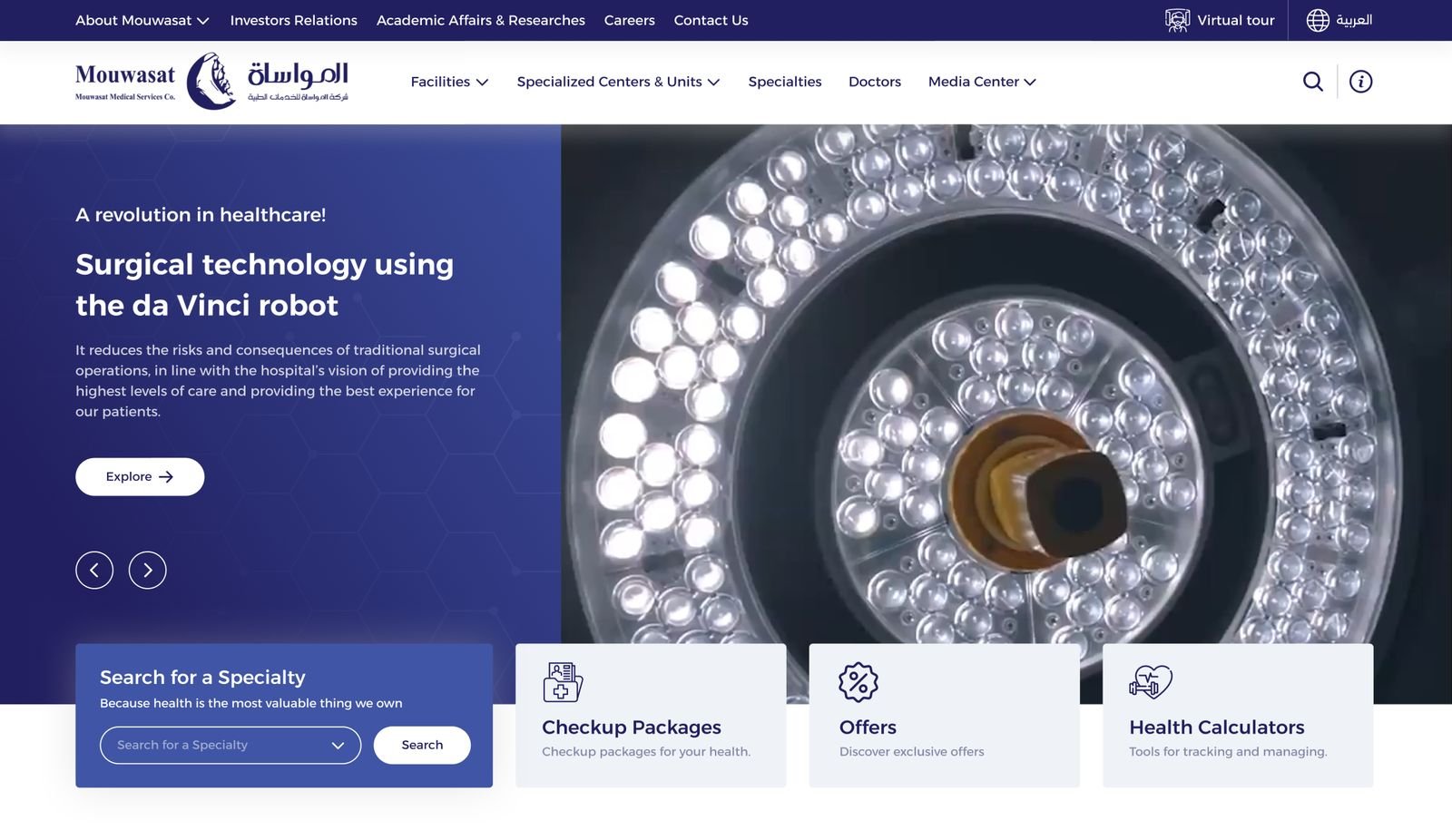Expand About Mouwasat dropdown
This screenshot has height=840, width=1452.
click(142, 20)
